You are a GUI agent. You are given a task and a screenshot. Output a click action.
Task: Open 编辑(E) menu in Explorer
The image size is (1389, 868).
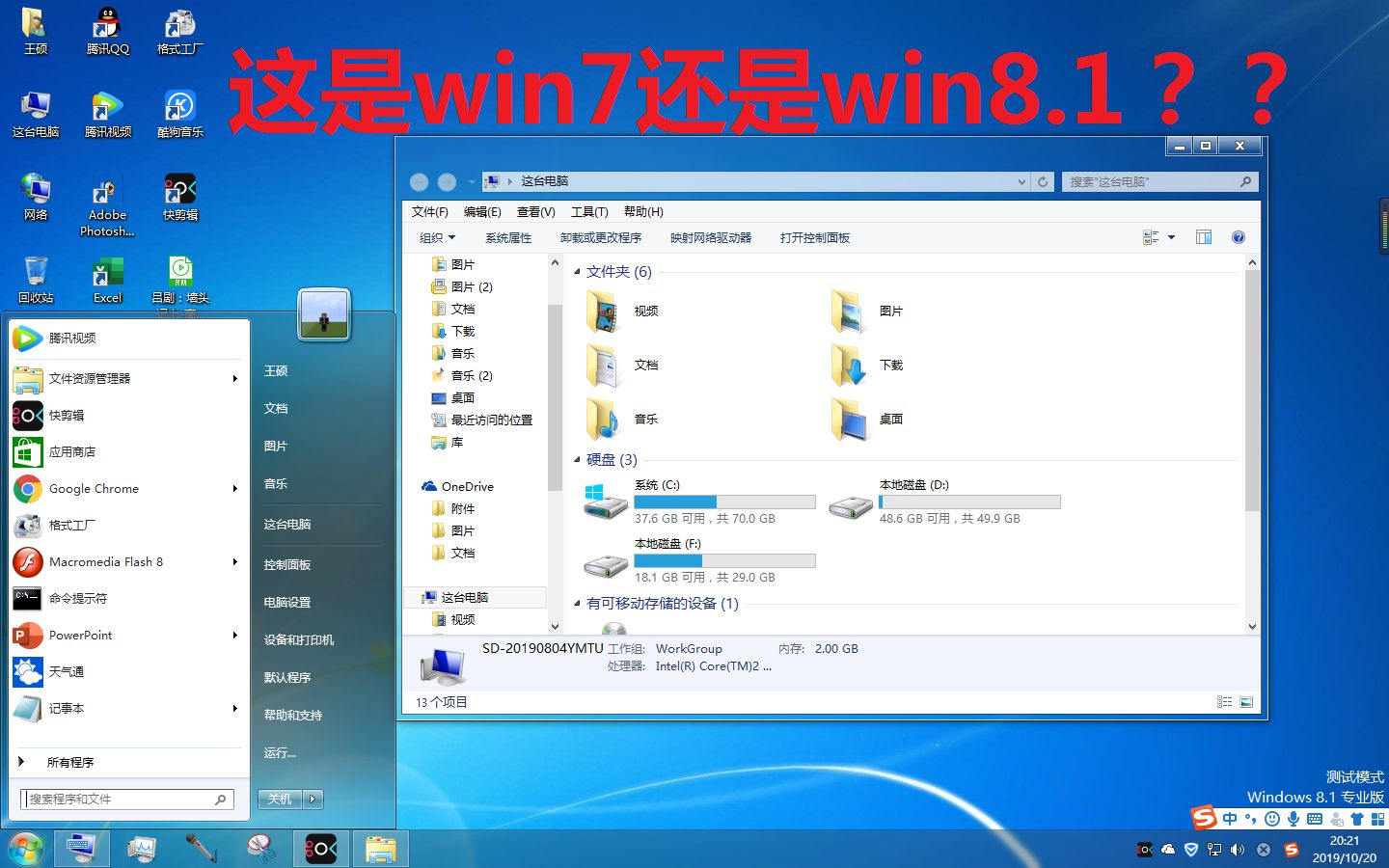[x=482, y=211]
